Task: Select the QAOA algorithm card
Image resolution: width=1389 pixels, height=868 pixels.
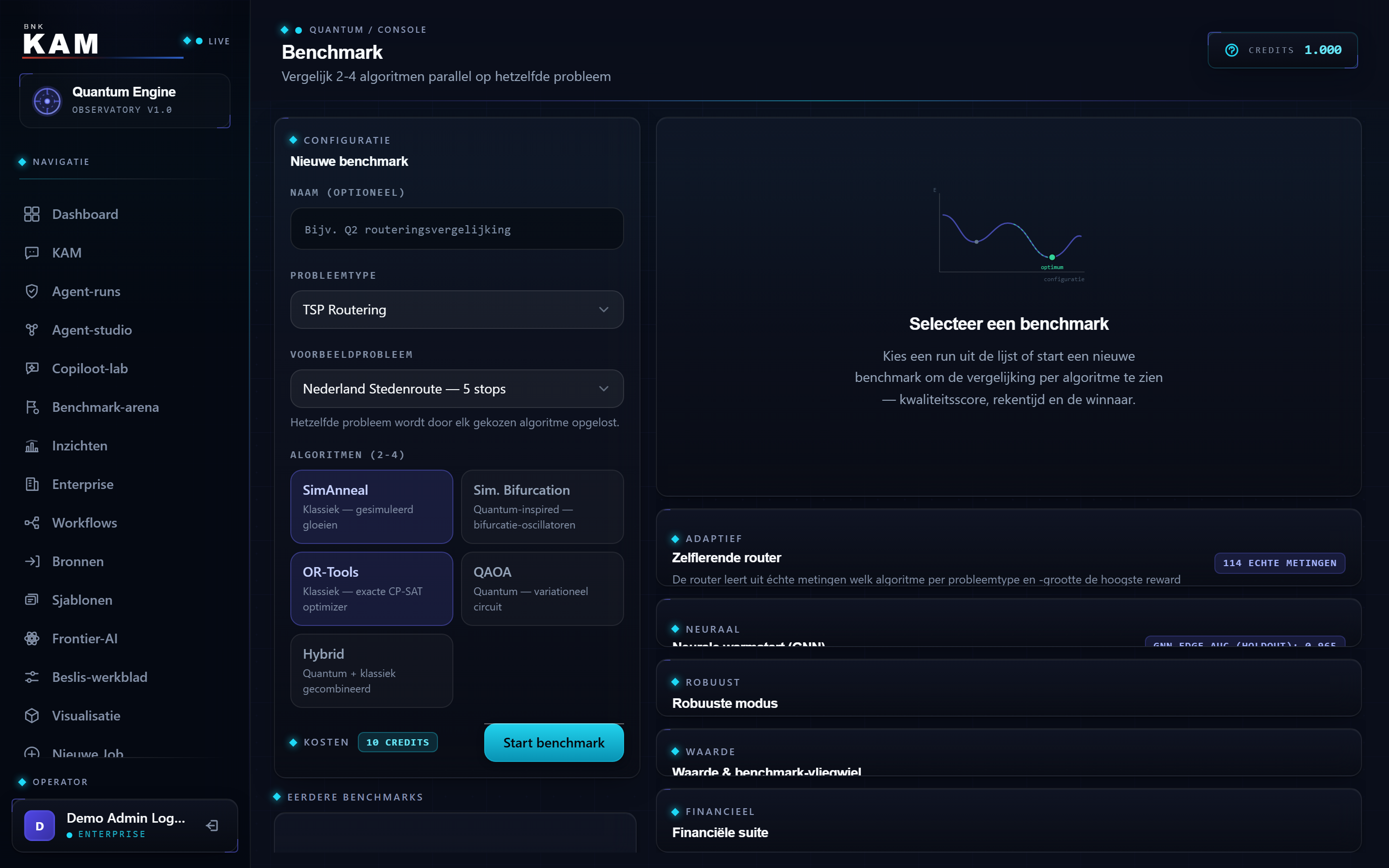Action: pos(542,588)
